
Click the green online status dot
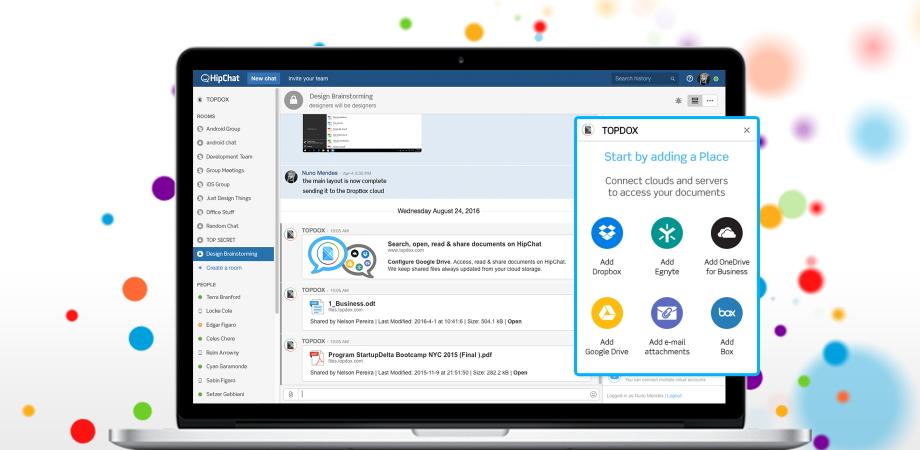click(x=716, y=79)
